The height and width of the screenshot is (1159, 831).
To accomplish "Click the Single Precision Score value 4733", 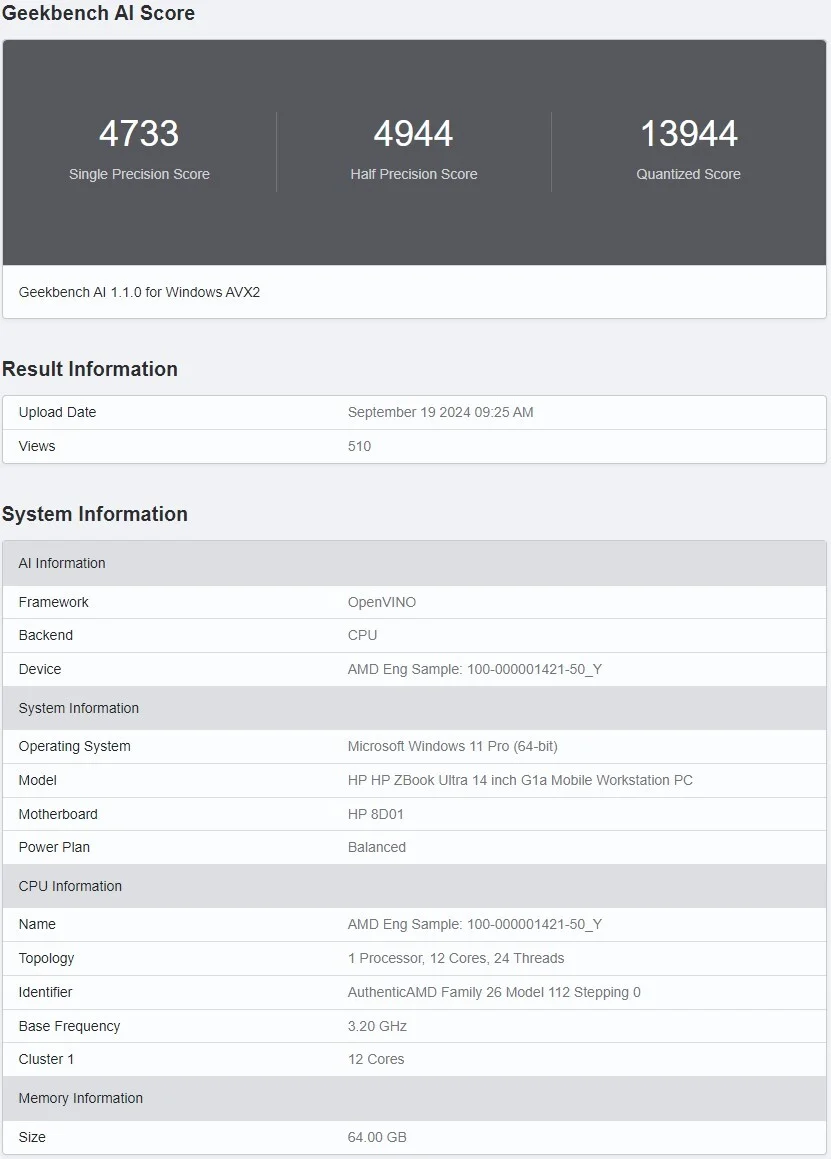I will tap(139, 133).
